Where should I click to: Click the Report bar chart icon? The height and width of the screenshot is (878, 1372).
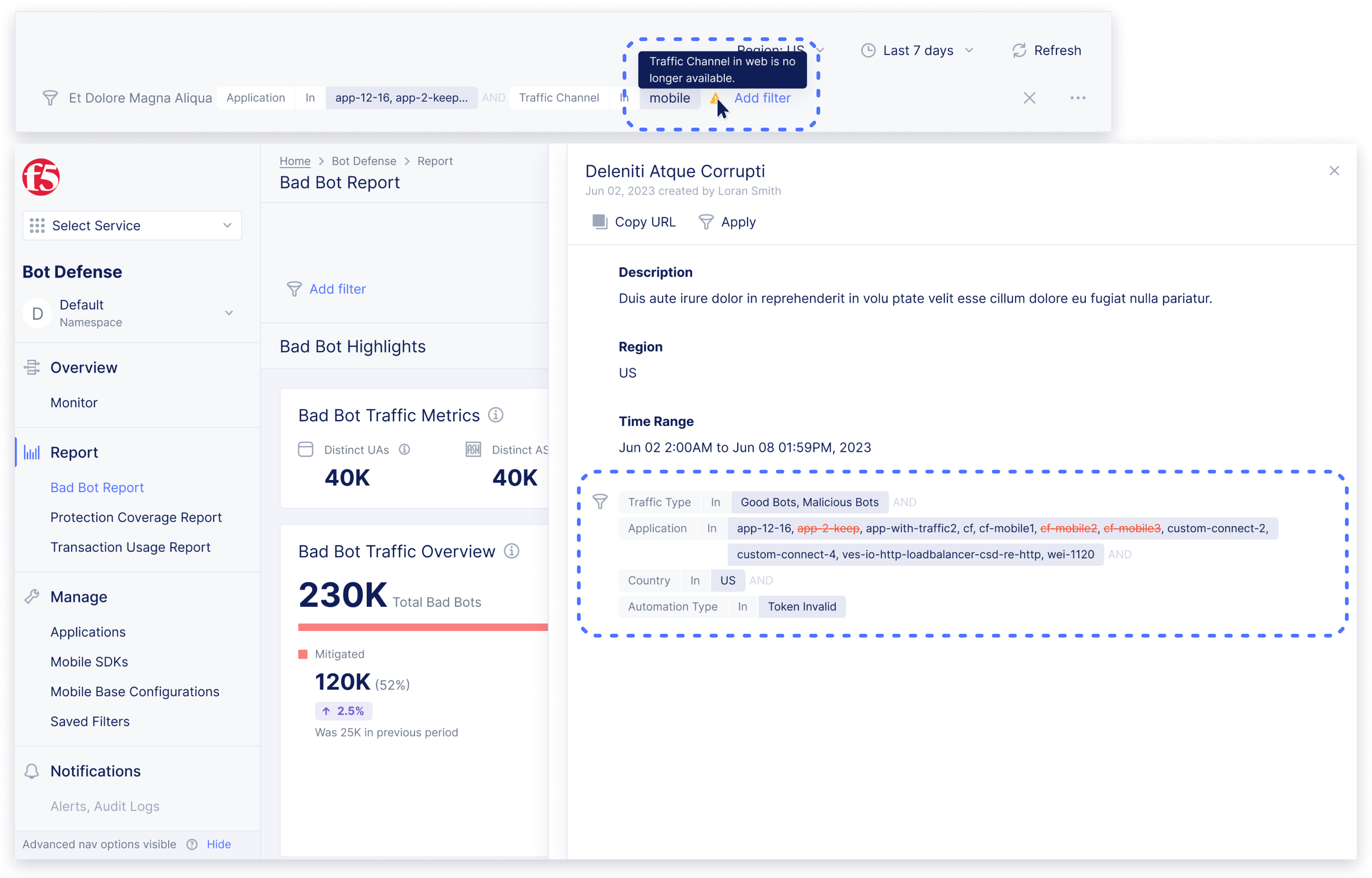[x=32, y=453]
